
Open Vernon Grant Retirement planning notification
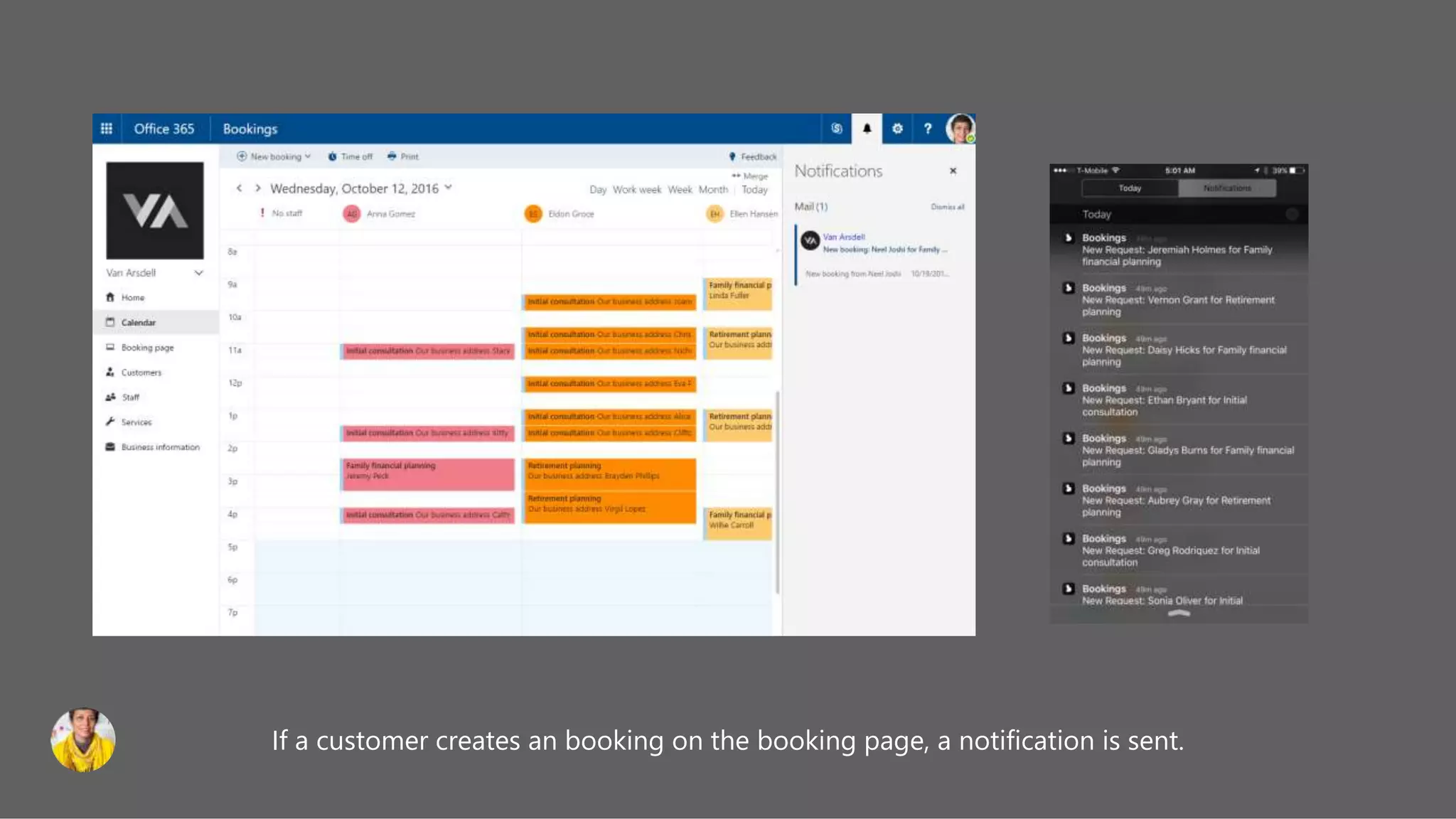pyautogui.click(x=1179, y=299)
